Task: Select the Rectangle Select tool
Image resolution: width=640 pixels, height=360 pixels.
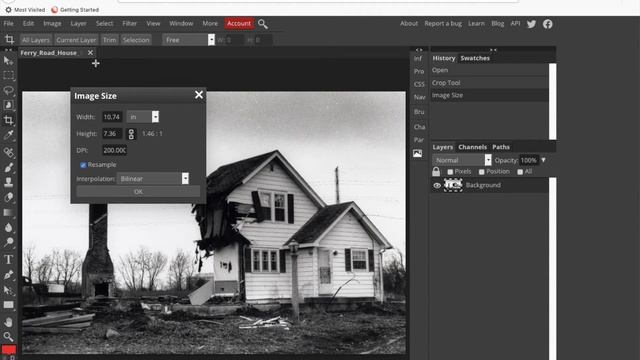Action: point(8,76)
